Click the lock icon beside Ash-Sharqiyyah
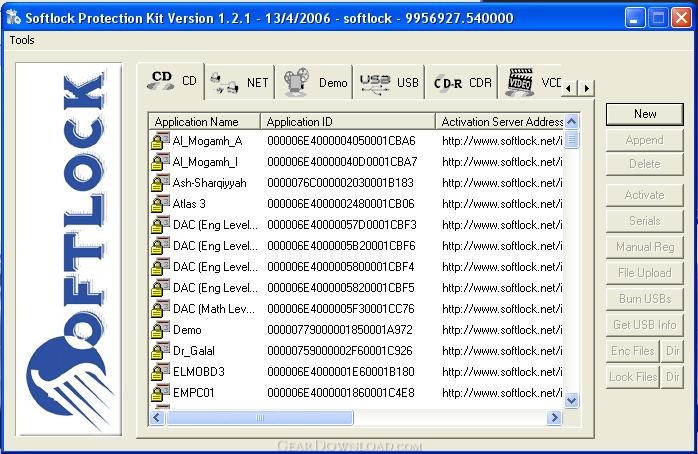 point(160,182)
